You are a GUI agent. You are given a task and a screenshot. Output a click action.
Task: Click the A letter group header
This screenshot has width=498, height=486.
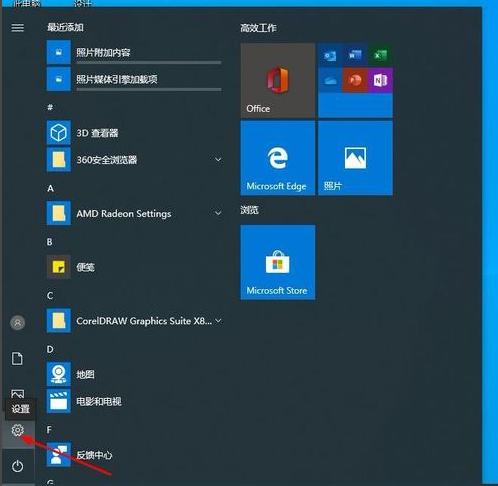point(50,188)
